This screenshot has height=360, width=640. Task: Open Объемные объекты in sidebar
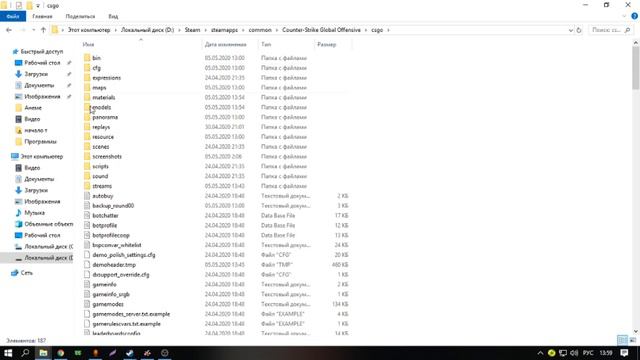49,224
